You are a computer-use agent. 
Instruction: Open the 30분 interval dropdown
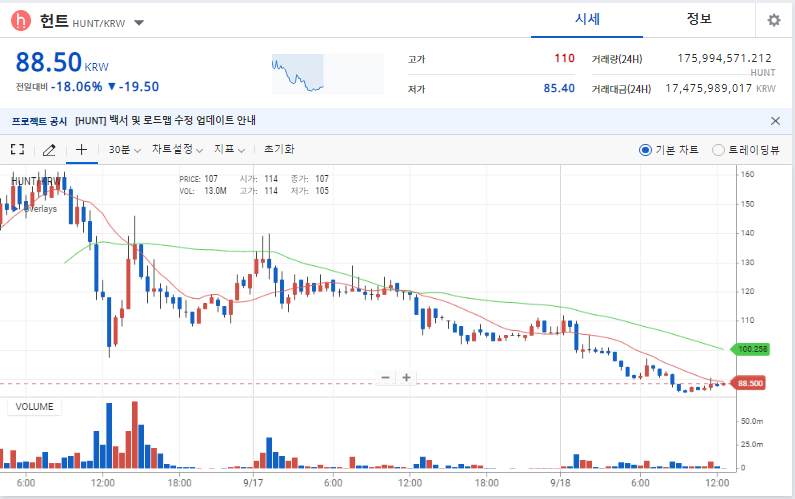(x=124, y=150)
